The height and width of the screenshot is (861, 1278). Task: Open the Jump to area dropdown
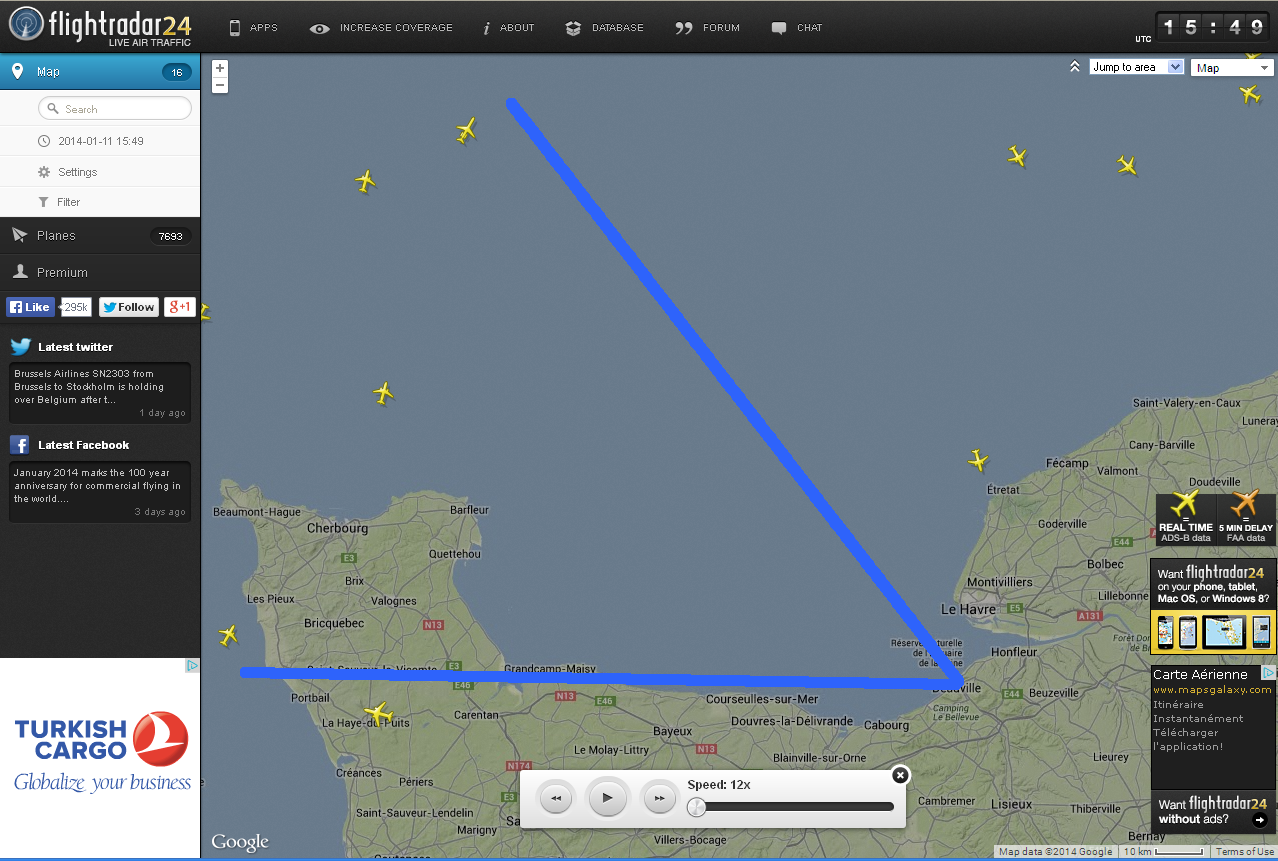(x=1136, y=67)
